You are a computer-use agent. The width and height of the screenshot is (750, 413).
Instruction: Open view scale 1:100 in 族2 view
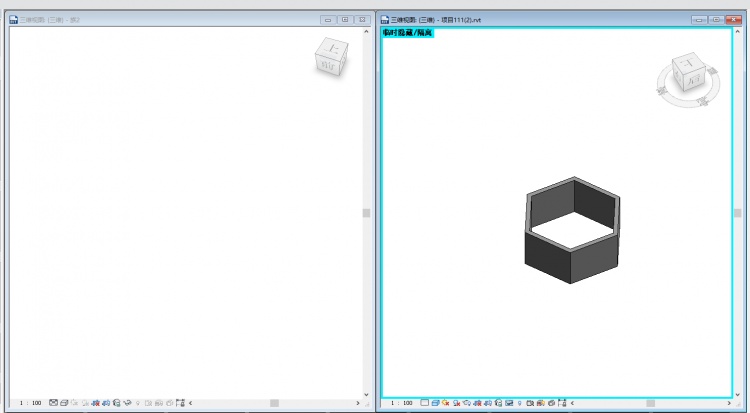[x=31, y=403]
